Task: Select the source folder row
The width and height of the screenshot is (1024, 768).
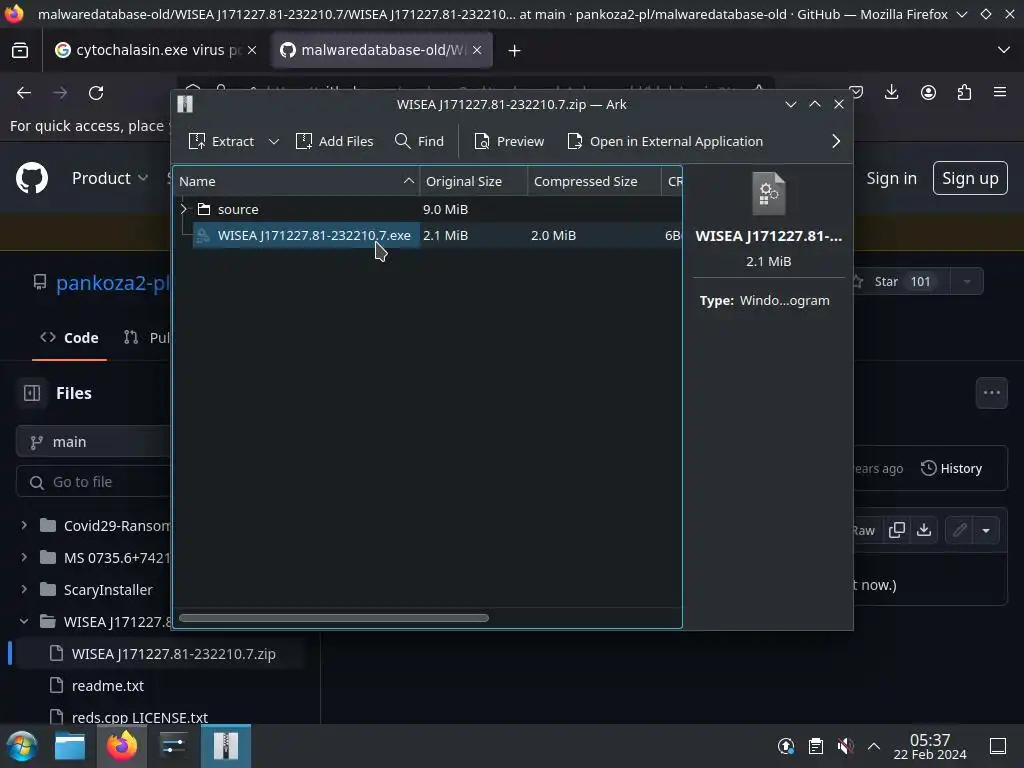Action: pyautogui.click(x=427, y=209)
